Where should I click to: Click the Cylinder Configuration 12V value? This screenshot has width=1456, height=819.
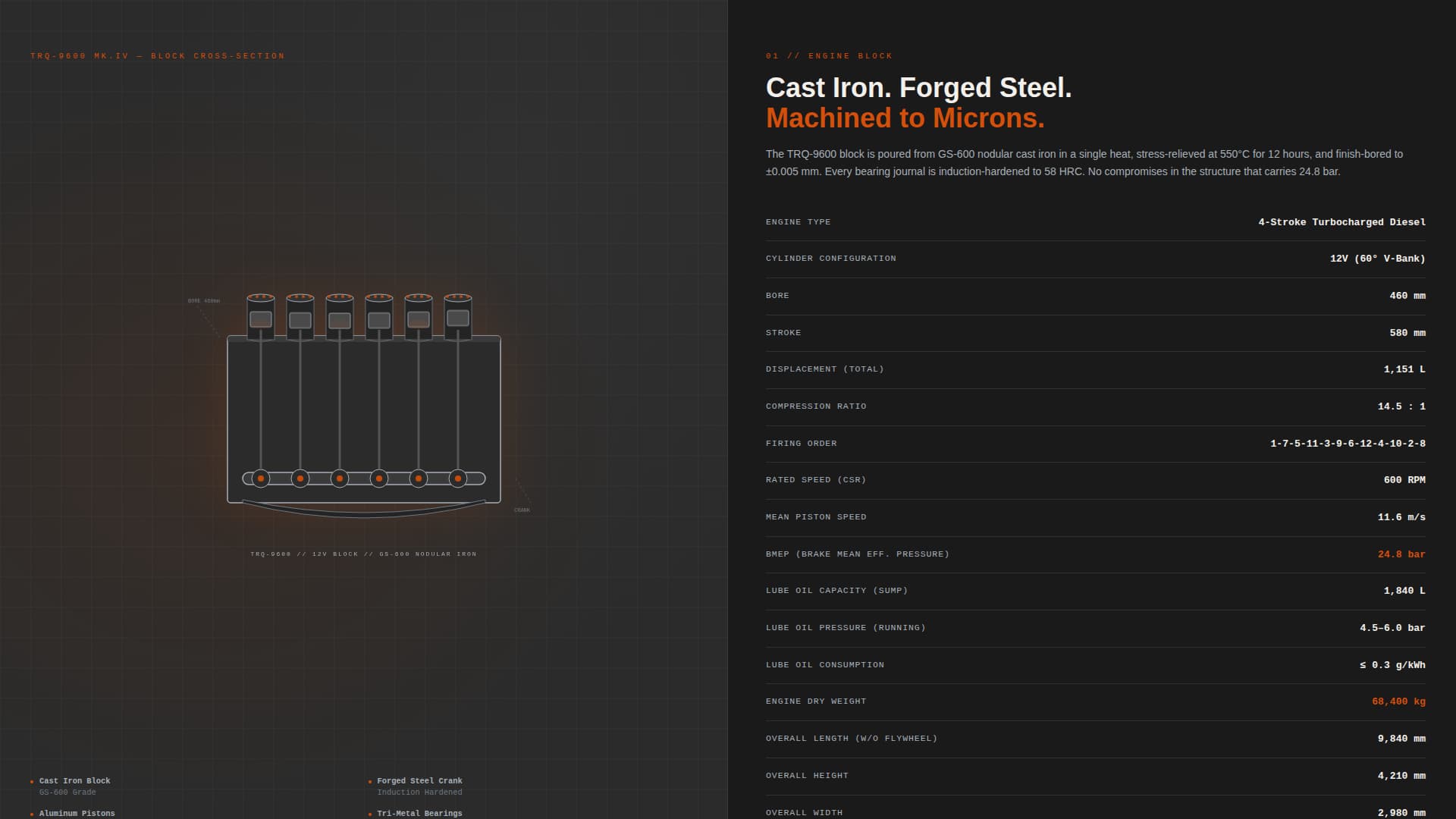(1377, 259)
